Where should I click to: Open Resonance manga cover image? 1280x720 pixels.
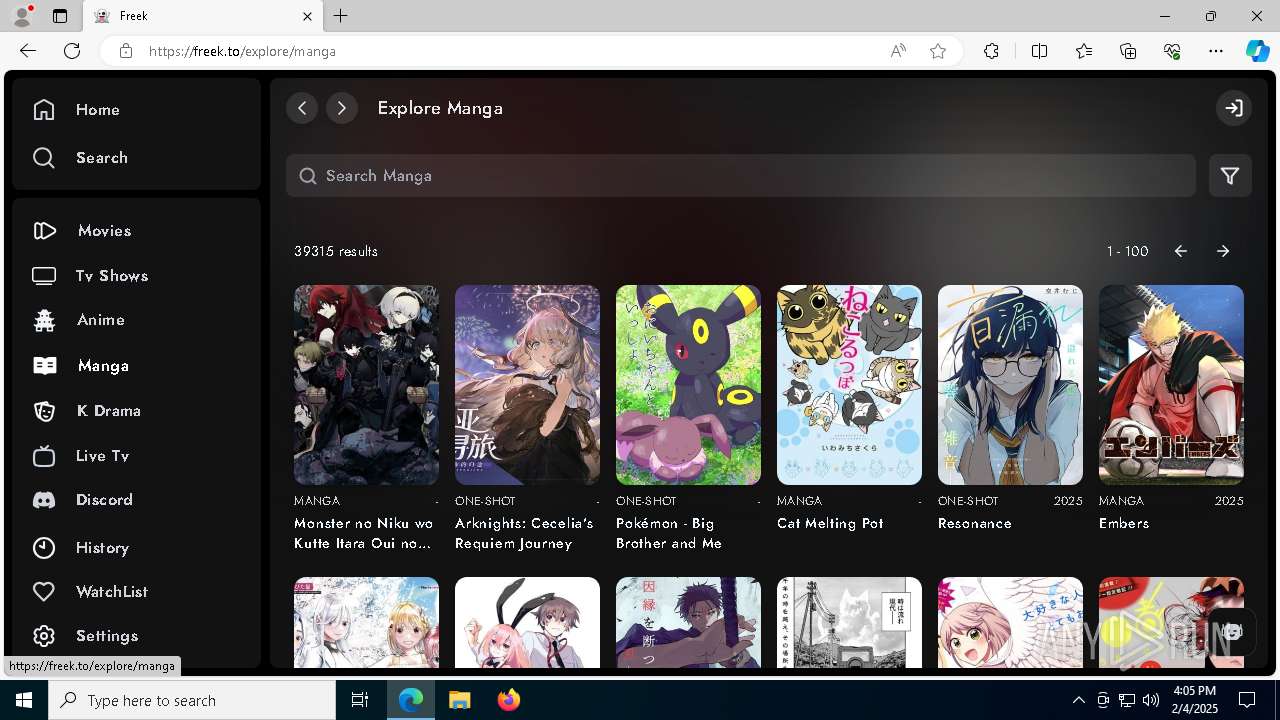(1010, 385)
